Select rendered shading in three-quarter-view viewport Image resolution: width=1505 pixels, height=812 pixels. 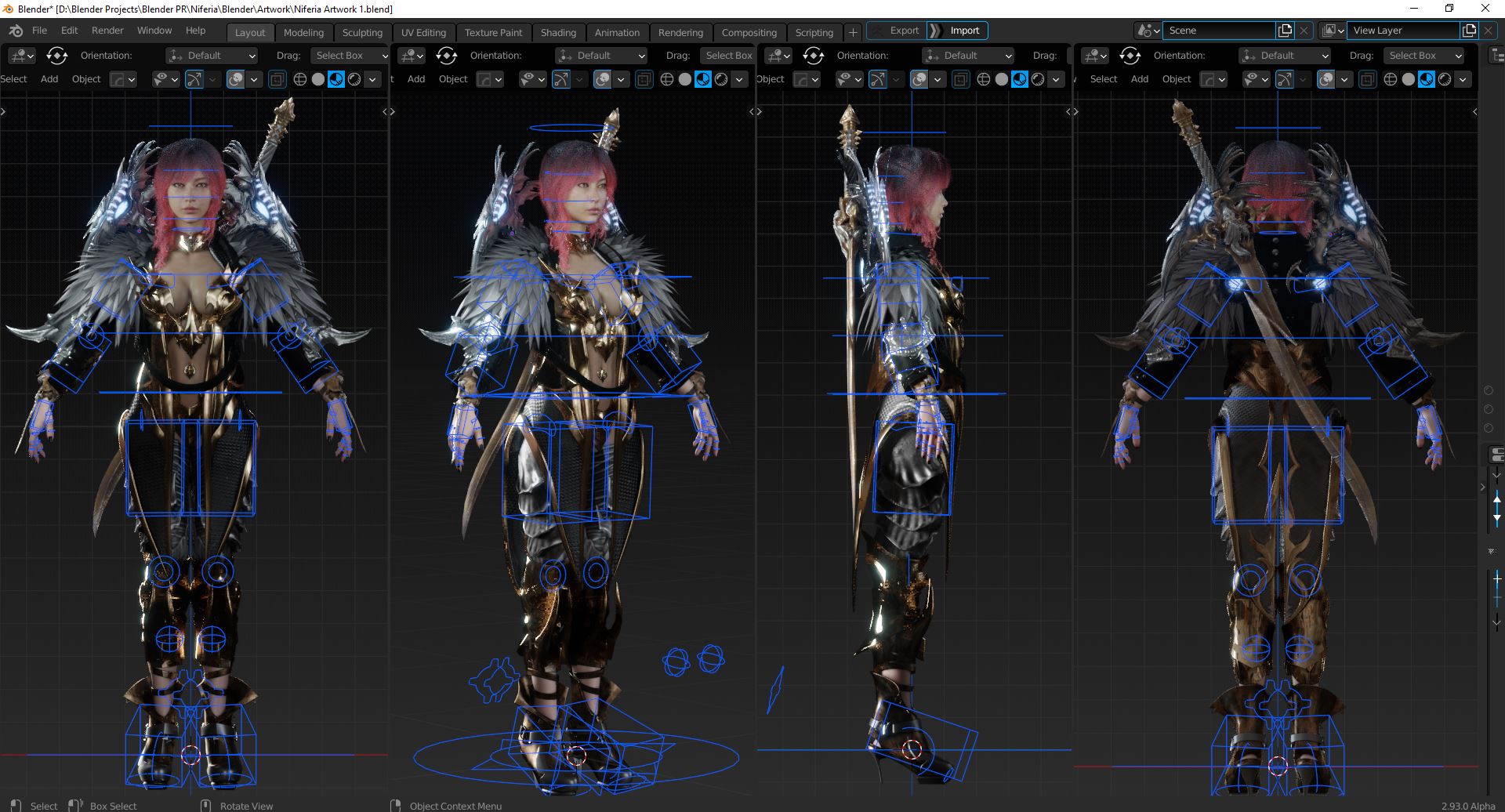click(x=720, y=79)
